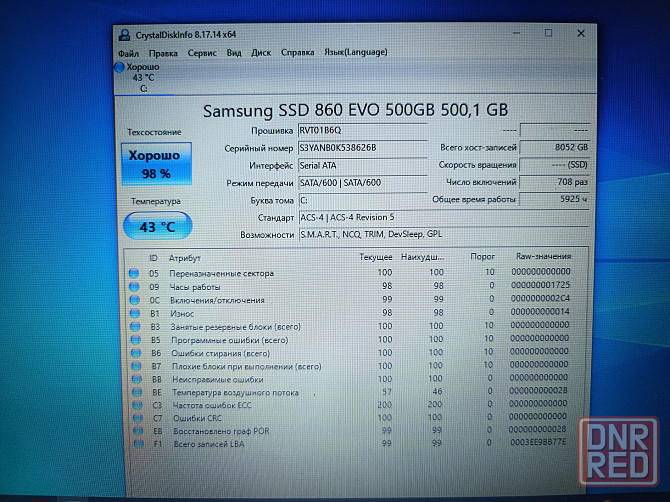Click the power-on count value 708 раз
Screen dimensions: 670x502
coord(554,182)
